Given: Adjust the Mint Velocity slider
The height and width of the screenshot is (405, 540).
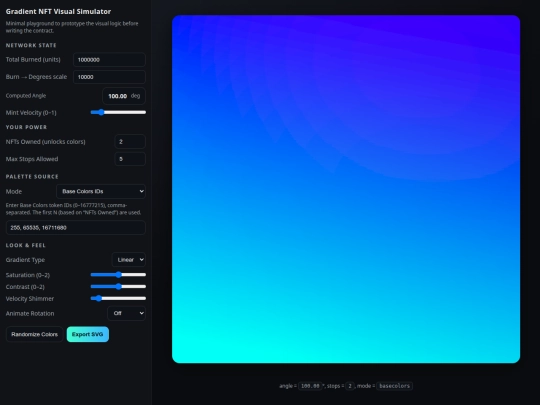Looking at the screenshot, I should [x=118, y=112].
